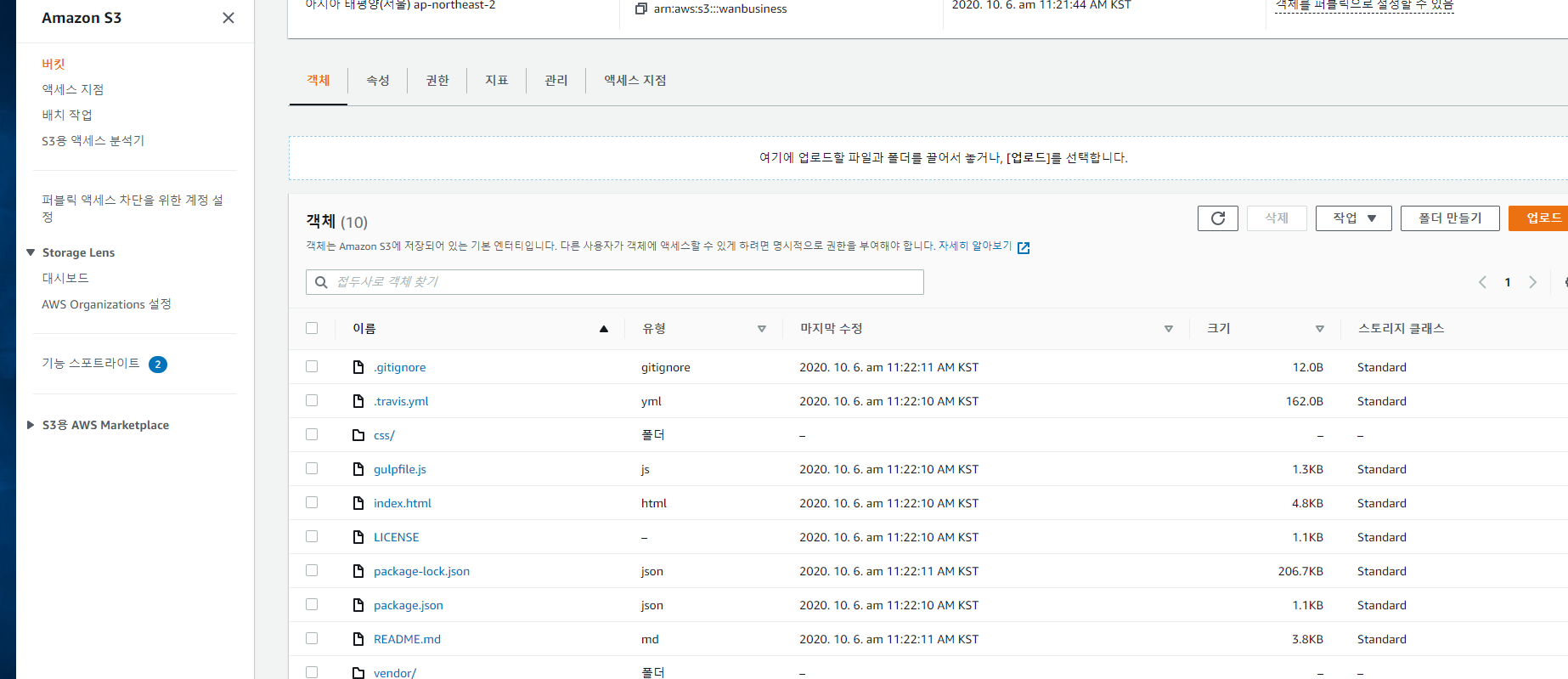Click the .travis.yml file icon
The image size is (1568, 679).
[x=358, y=401]
